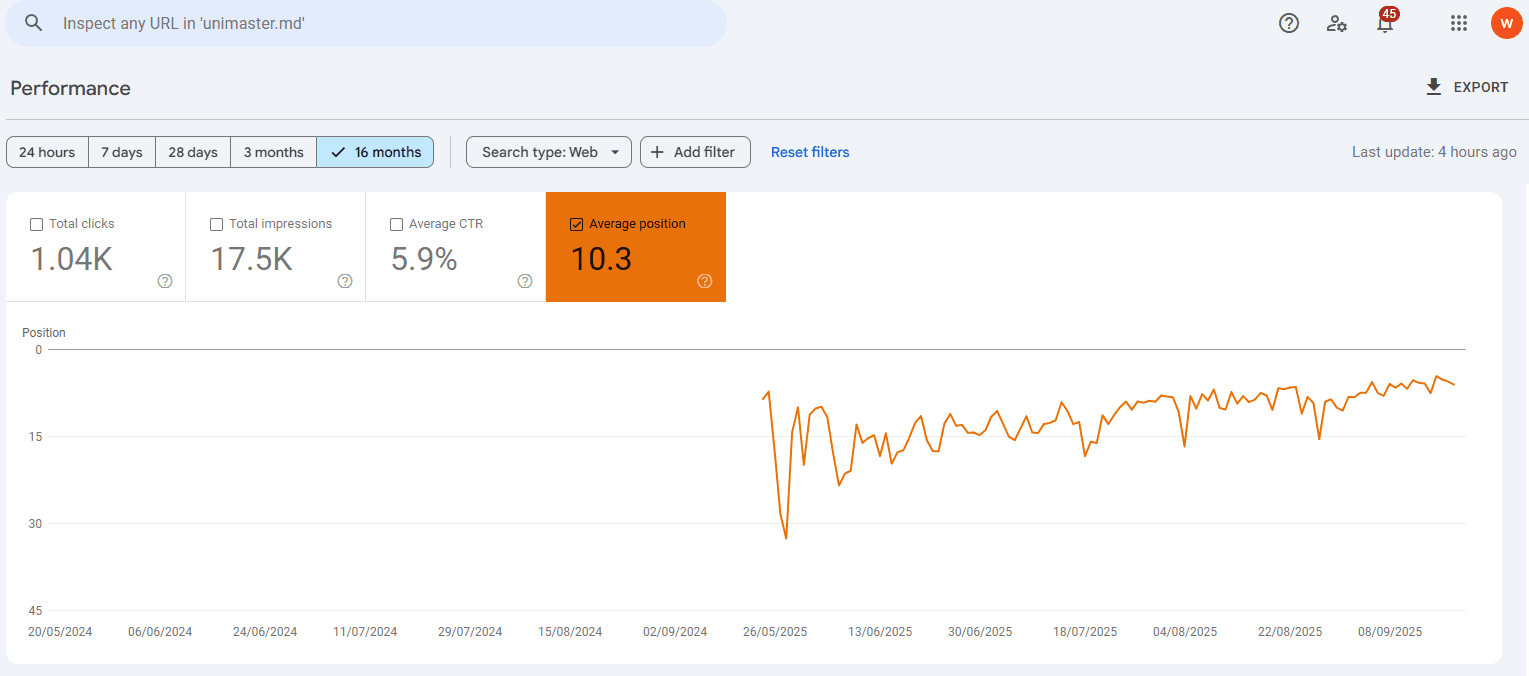Open user management settings icon
1529x676 pixels.
pos(1336,23)
